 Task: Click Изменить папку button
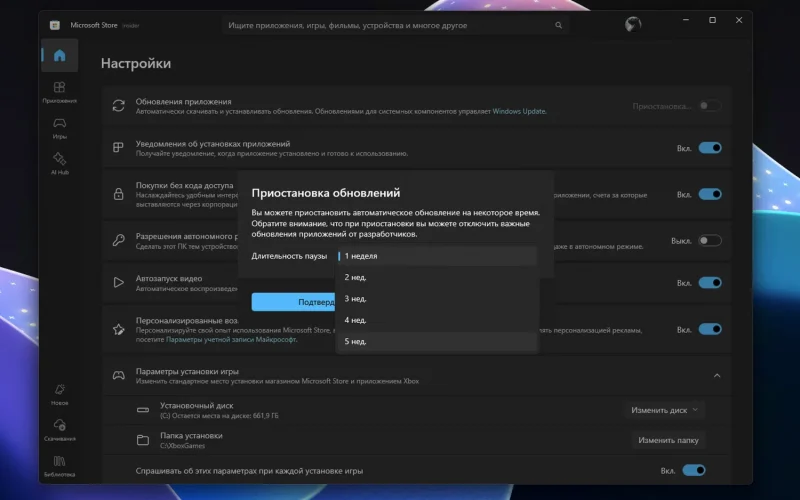pyautogui.click(x=668, y=440)
